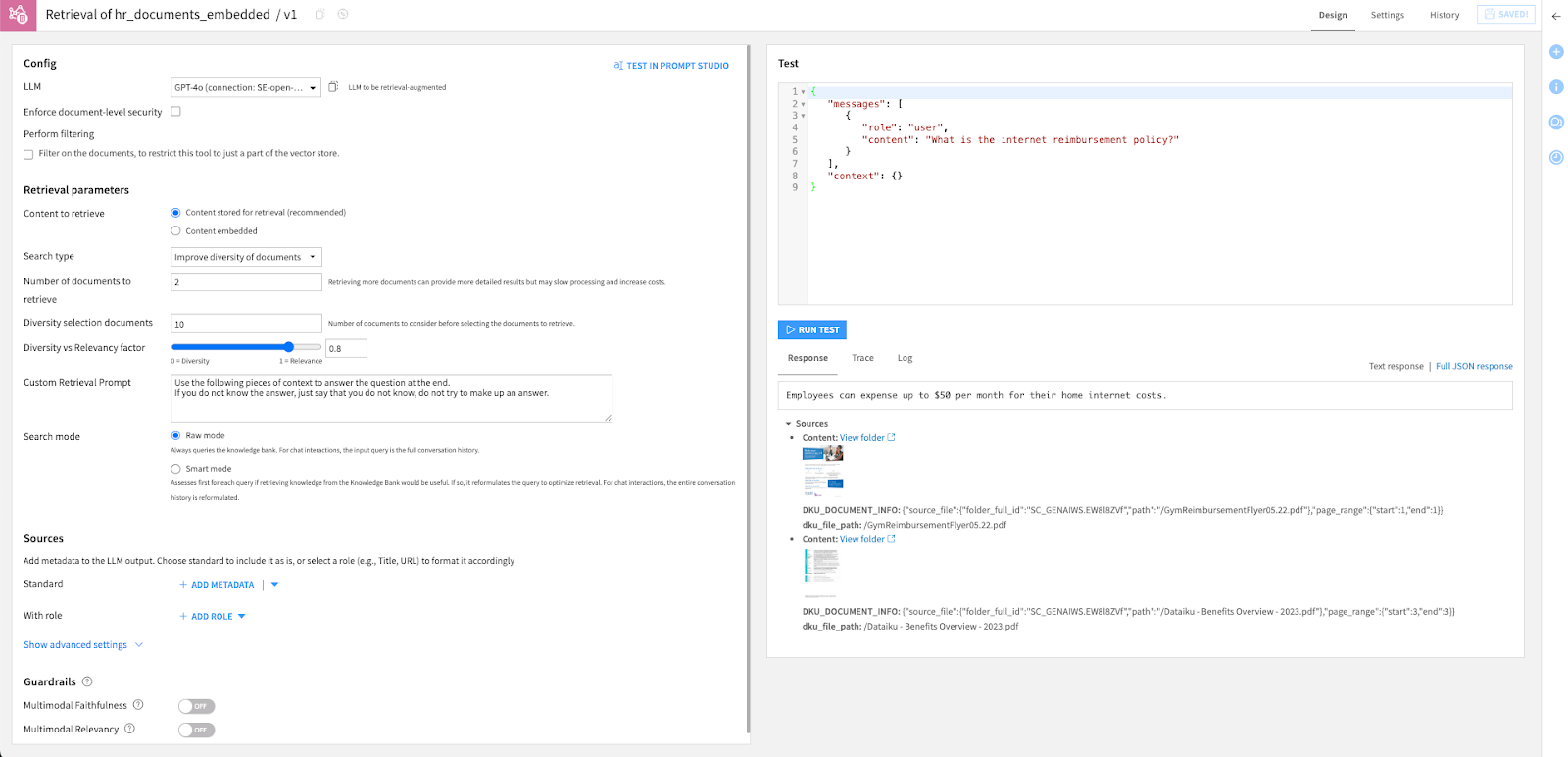The width and height of the screenshot is (1568, 757).
Task: Select Content stored for retrieval radio option
Action: pyautogui.click(x=176, y=213)
